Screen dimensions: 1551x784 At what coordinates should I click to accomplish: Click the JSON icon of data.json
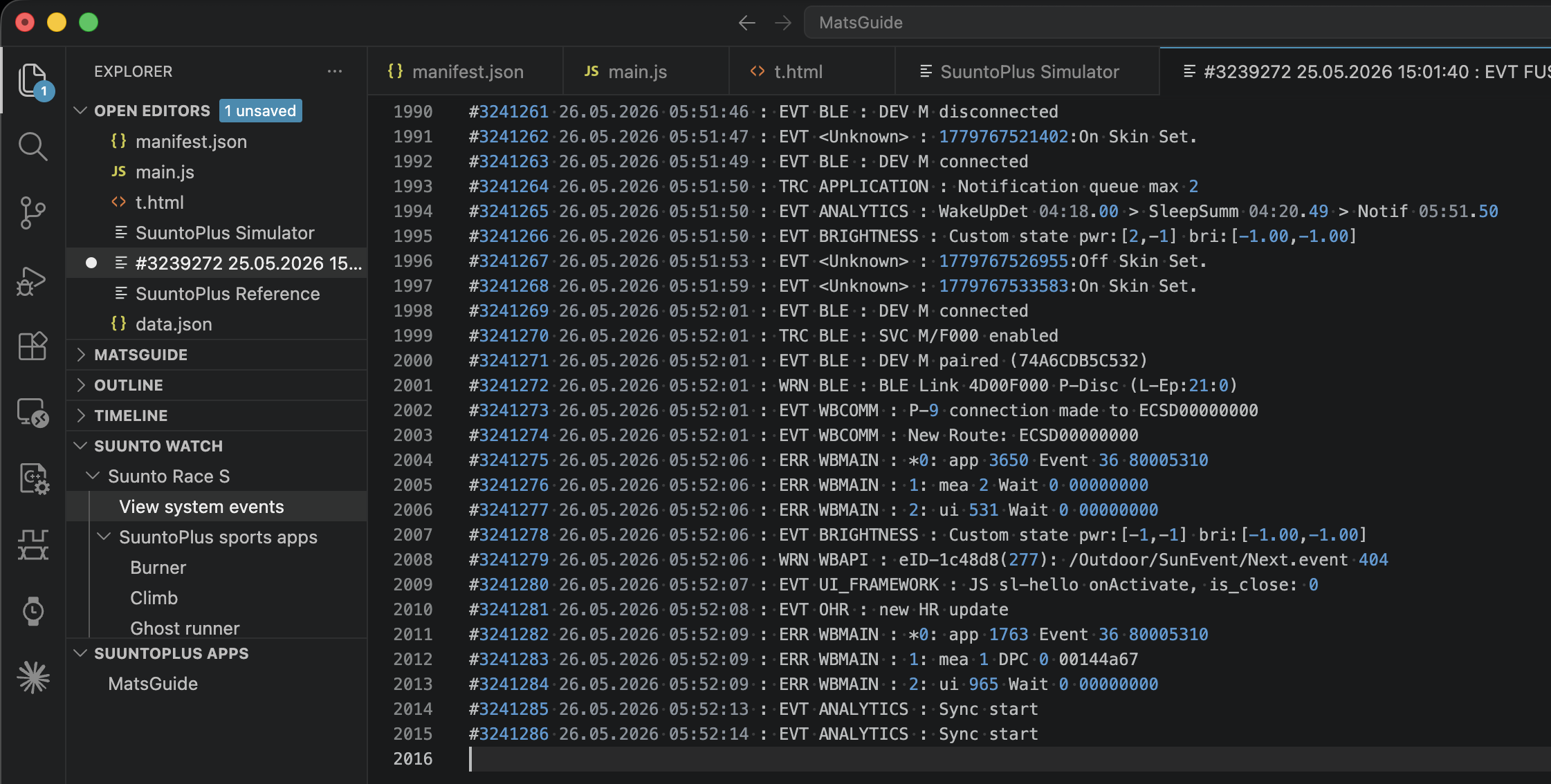pos(119,324)
